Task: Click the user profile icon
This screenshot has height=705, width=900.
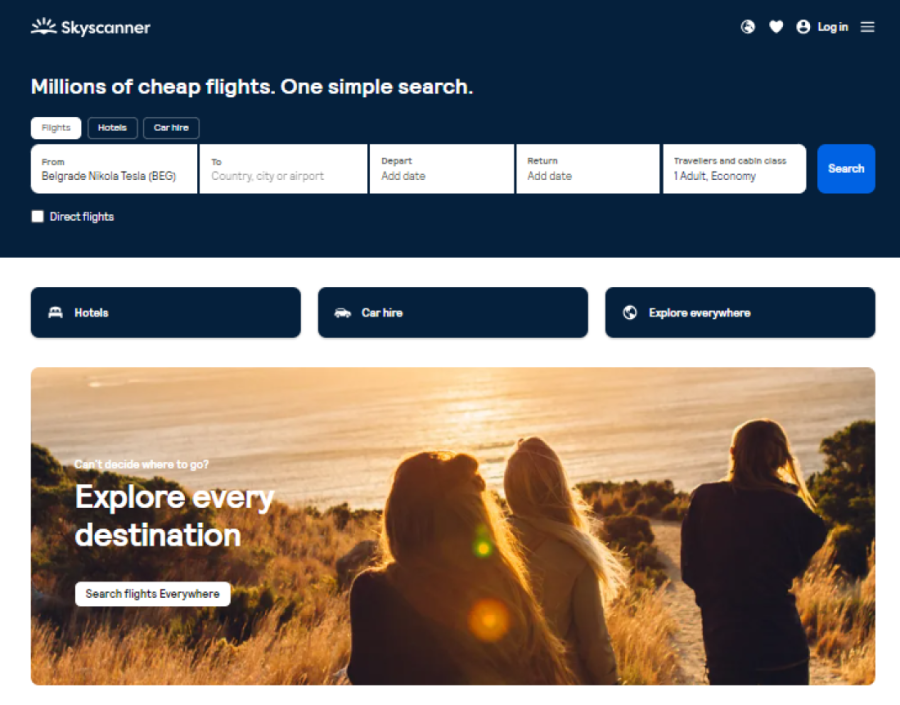Action: [803, 27]
